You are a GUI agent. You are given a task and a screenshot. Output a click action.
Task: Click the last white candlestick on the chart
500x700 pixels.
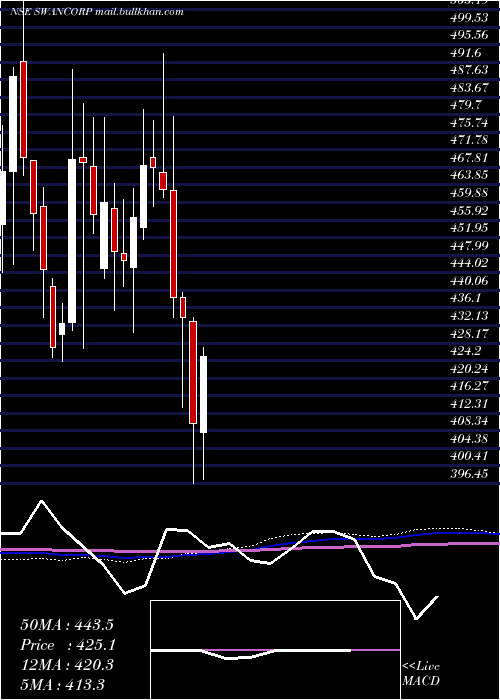[x=203, y=394]
